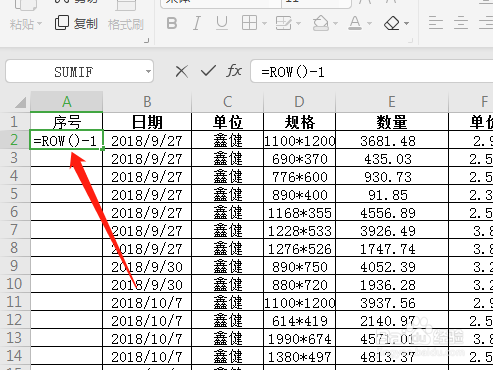Click the eraser clear icon
The height and width of the screenshot is (370, 493).
point(392,23)
